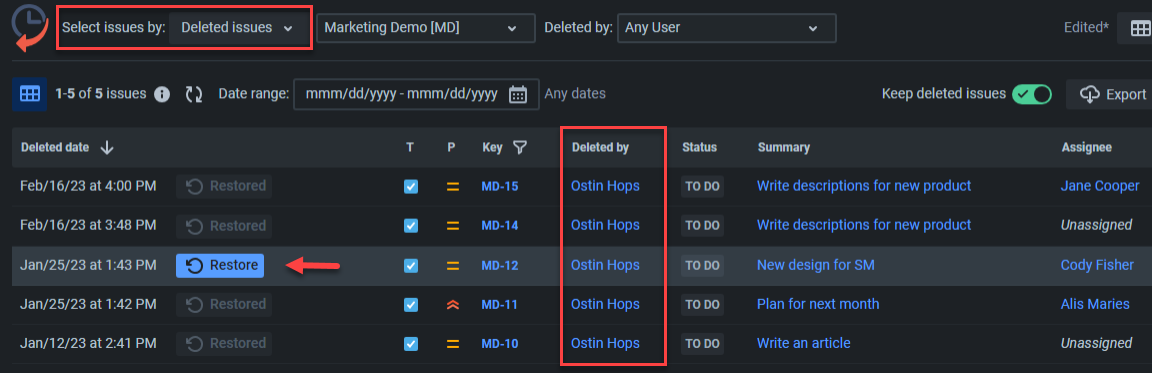Screen dimensions: 1152x373
Task: Click the filter funnel icon beside Key
Action: [519, 148]
